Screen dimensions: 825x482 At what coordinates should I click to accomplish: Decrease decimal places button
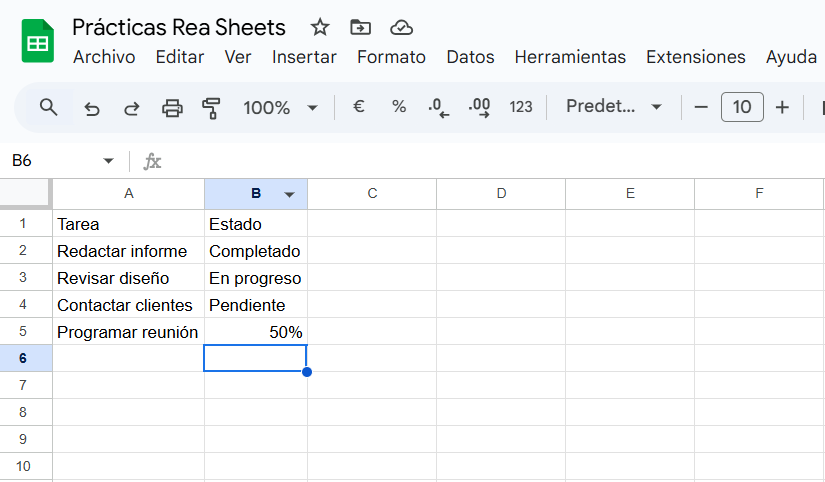(x=438, y=107)
